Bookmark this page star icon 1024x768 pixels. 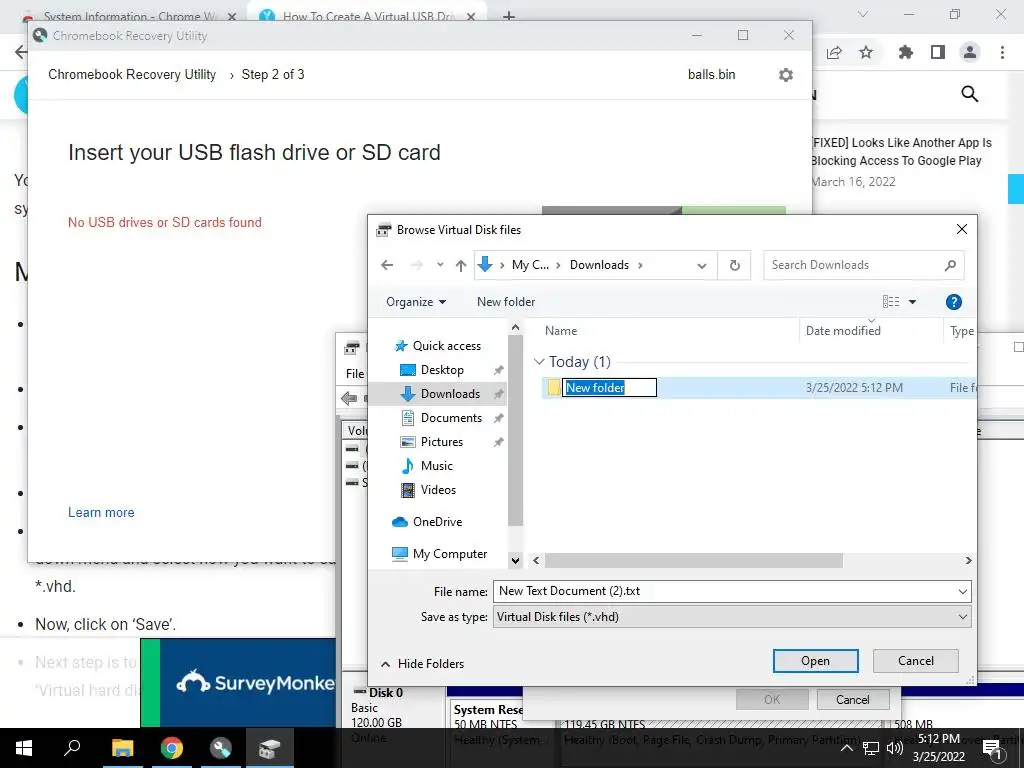(x=866, y=52)
